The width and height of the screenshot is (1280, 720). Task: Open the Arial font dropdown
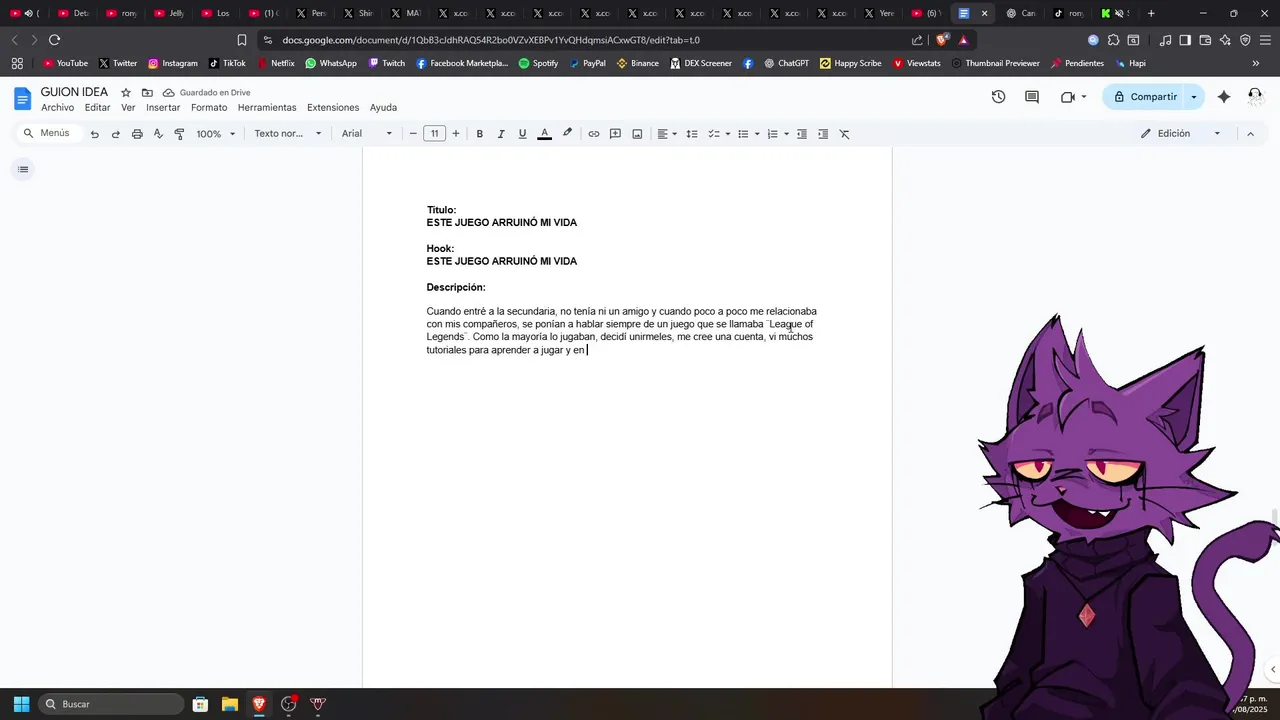pyautogui.click(x=367, y=134)
